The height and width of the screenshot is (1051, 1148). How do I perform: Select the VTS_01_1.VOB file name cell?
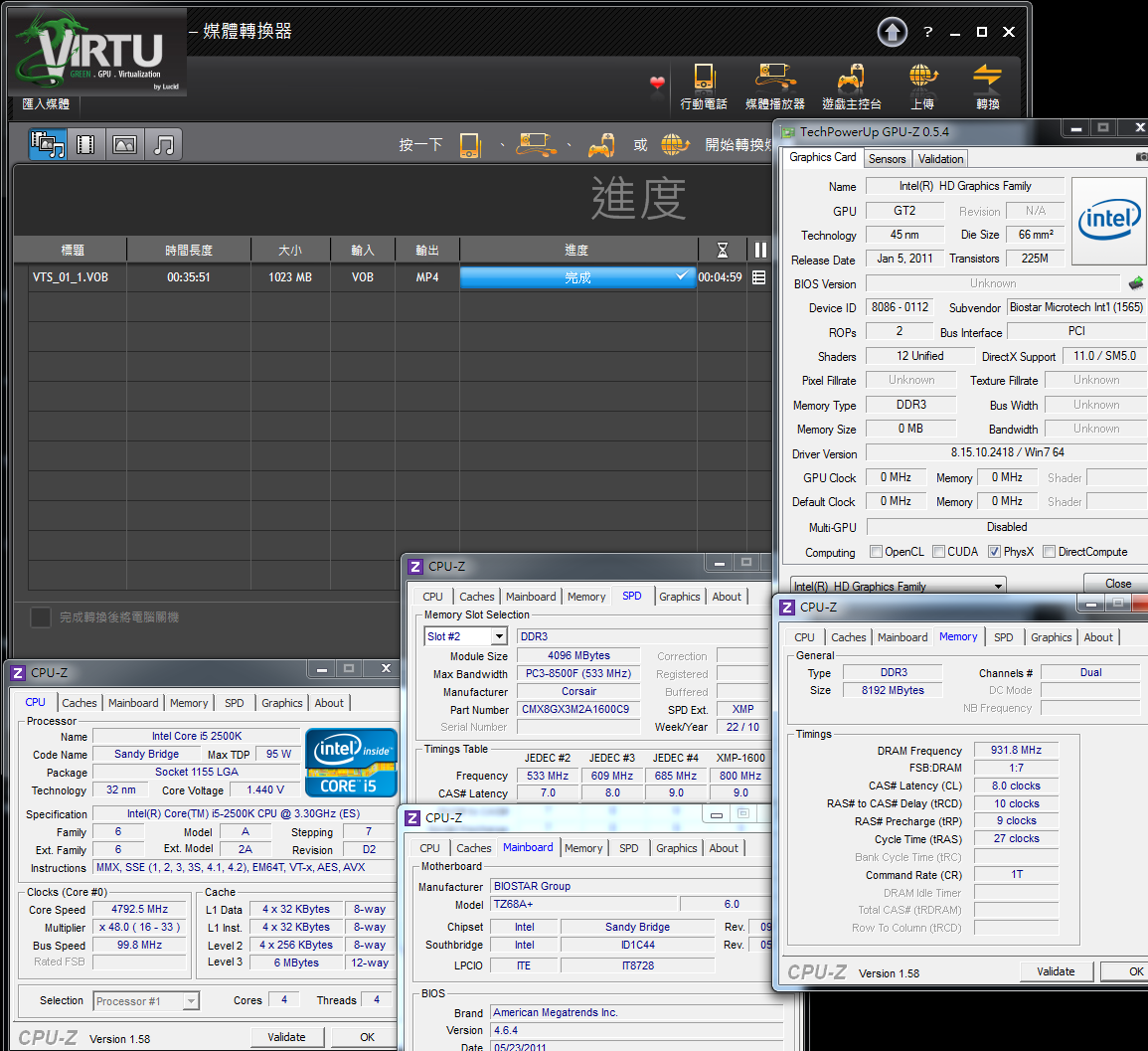coord(71,277)
